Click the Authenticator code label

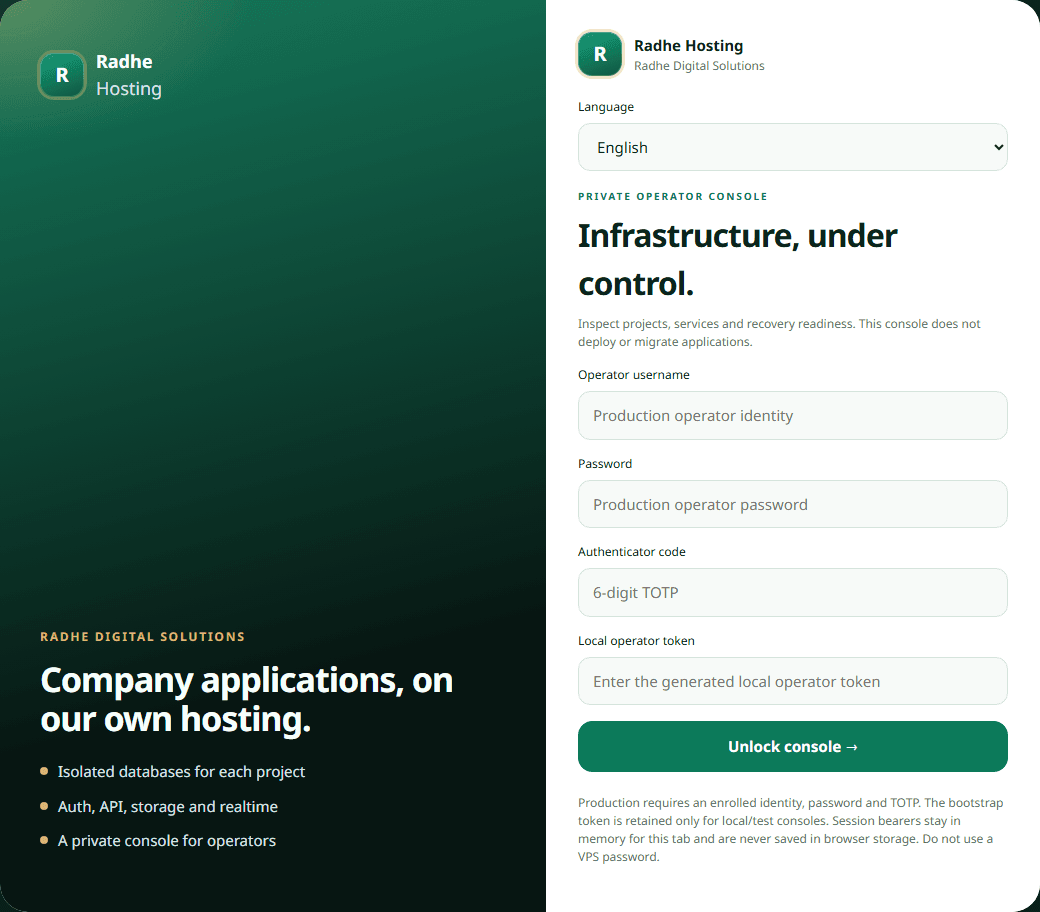(631, 552)
